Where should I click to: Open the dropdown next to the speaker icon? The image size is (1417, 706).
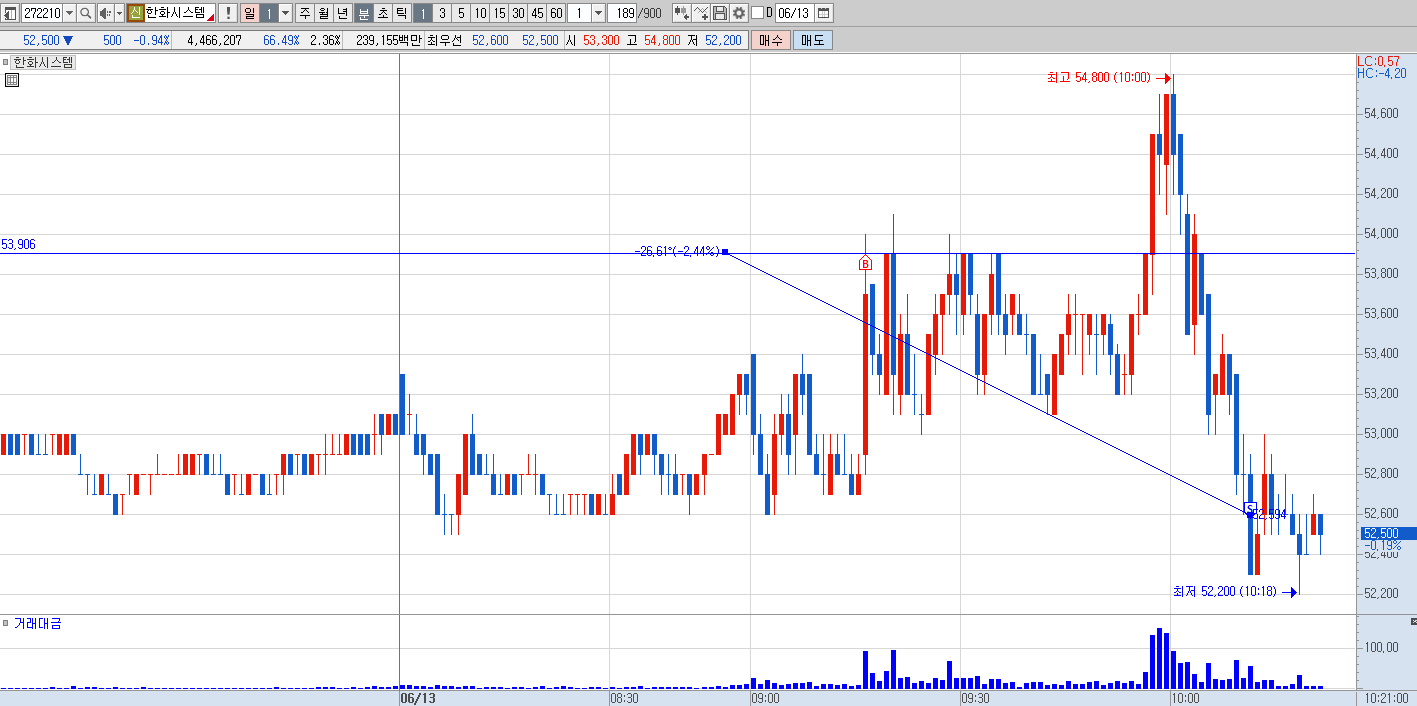120,13
